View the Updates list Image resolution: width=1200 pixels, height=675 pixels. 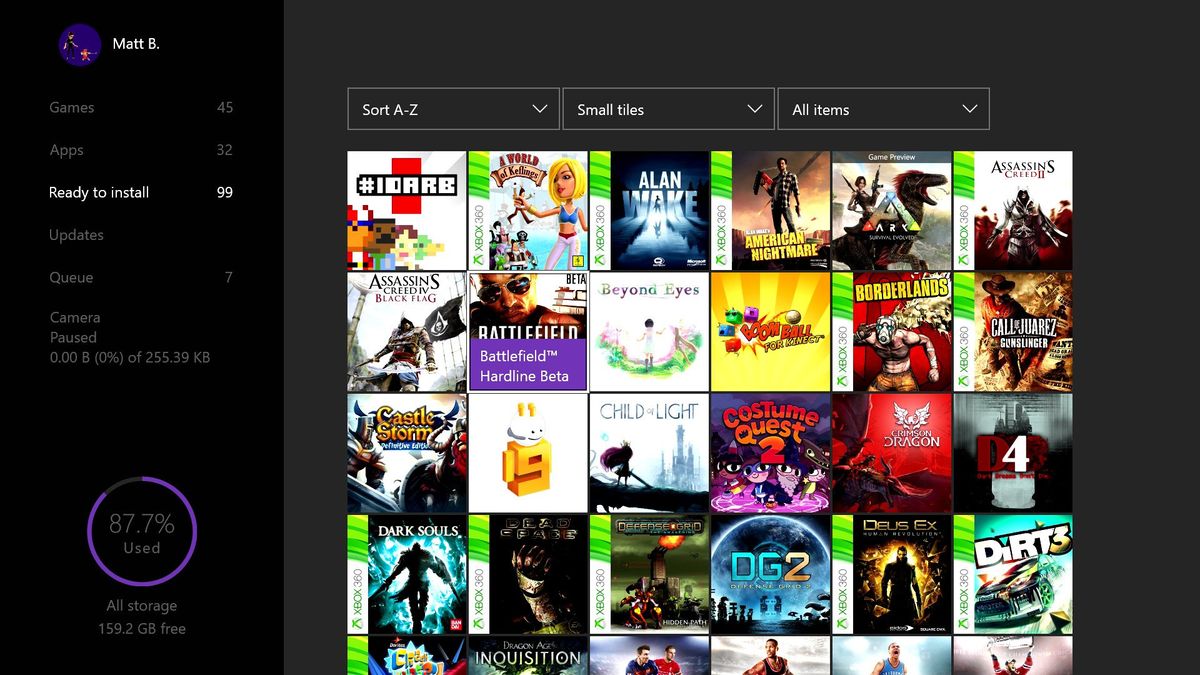pos(76,235)
